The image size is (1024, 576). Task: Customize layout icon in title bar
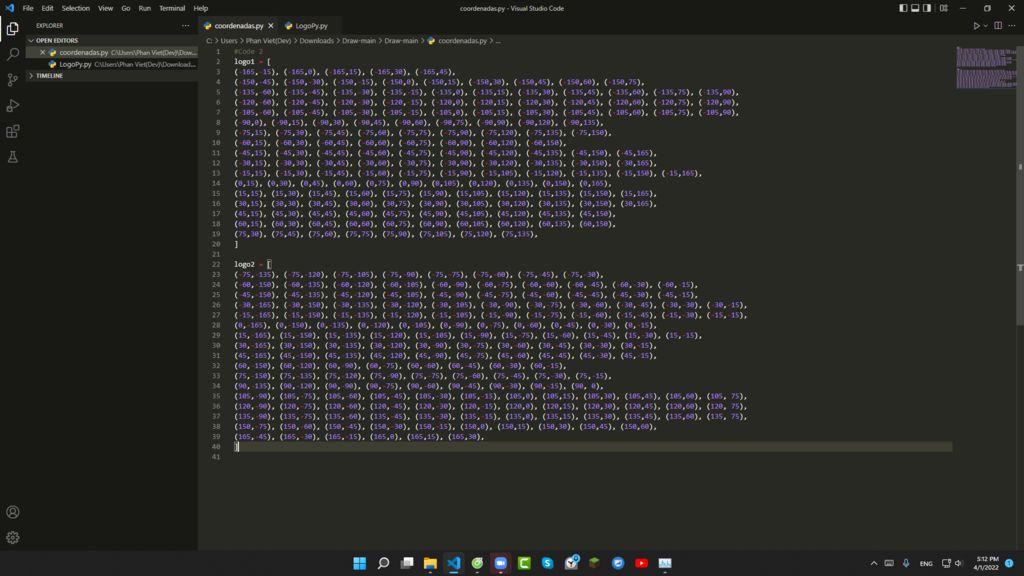[944, 8]
